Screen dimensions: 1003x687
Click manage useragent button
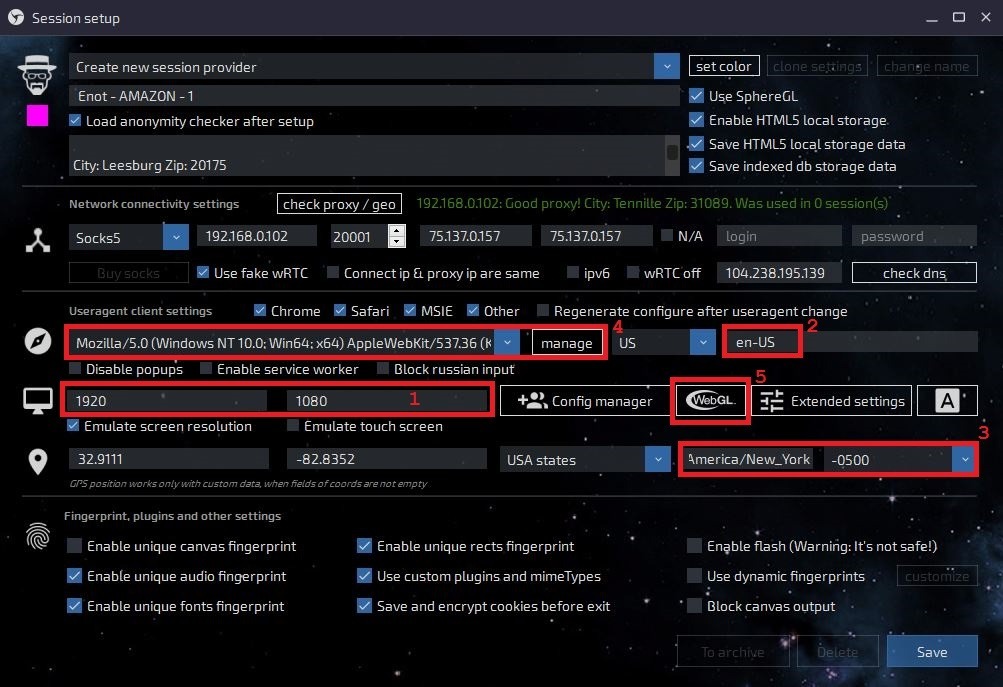[x=567, y=343]
